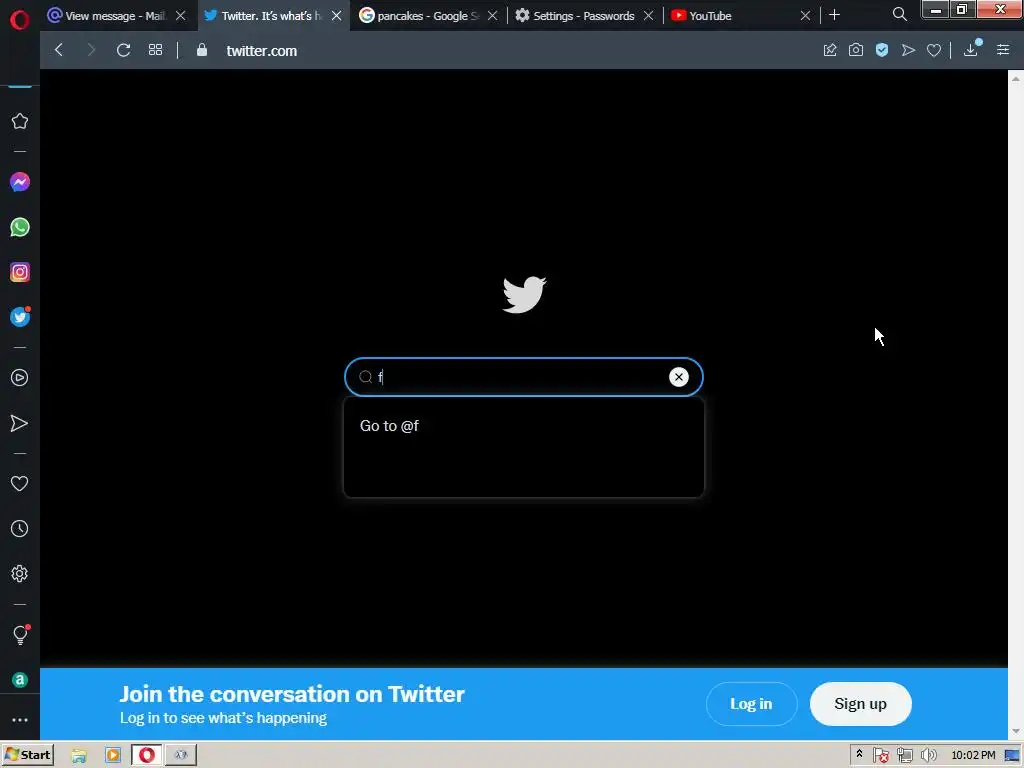This screenshot has width=1024, height=768.
Task: Click the Sign up button
Action: coord(860,704)
